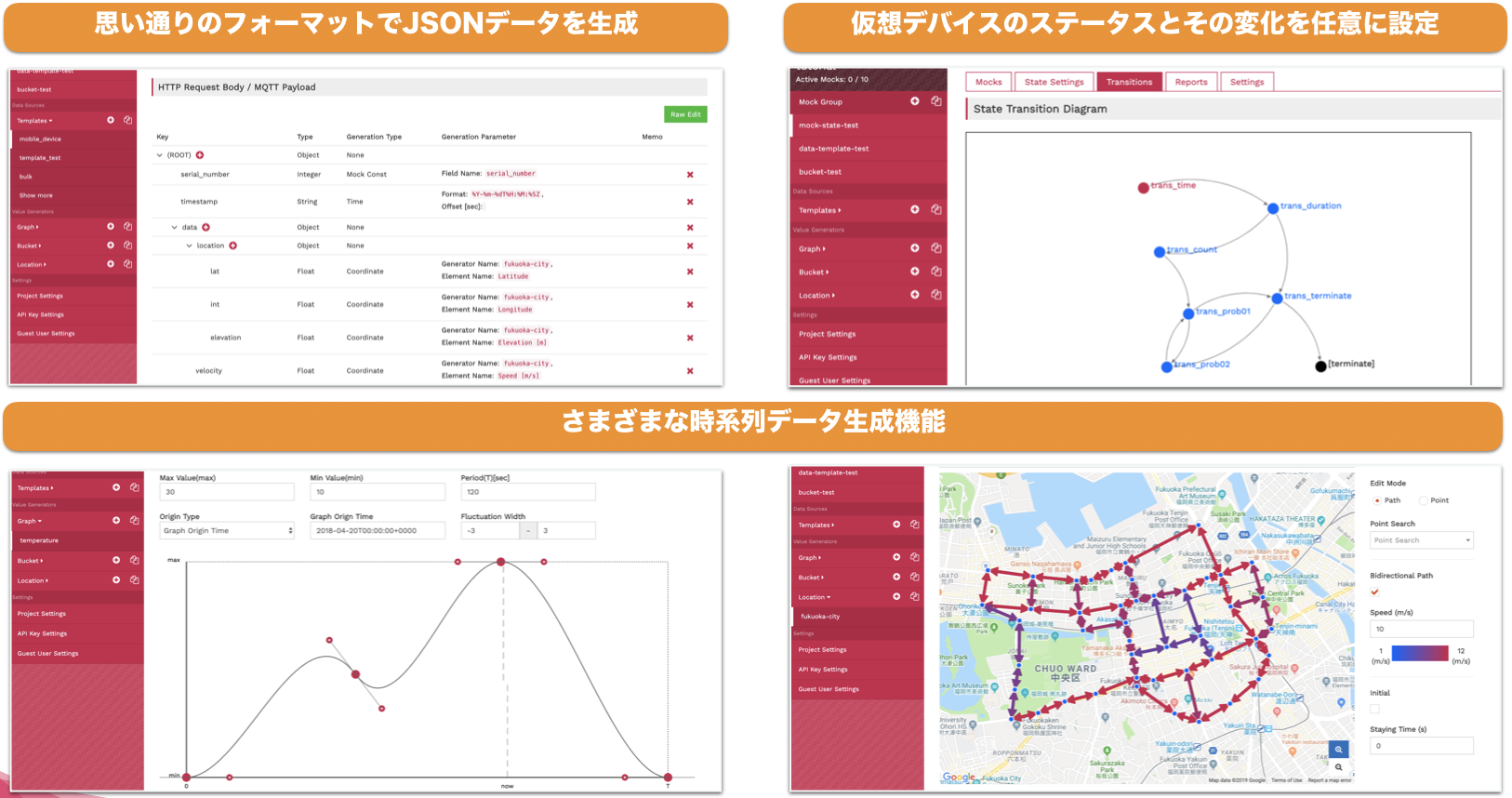Copy Templates in the curve editor sidebar
This screenshot has height=798, width=1512.
tap(135, 487)
